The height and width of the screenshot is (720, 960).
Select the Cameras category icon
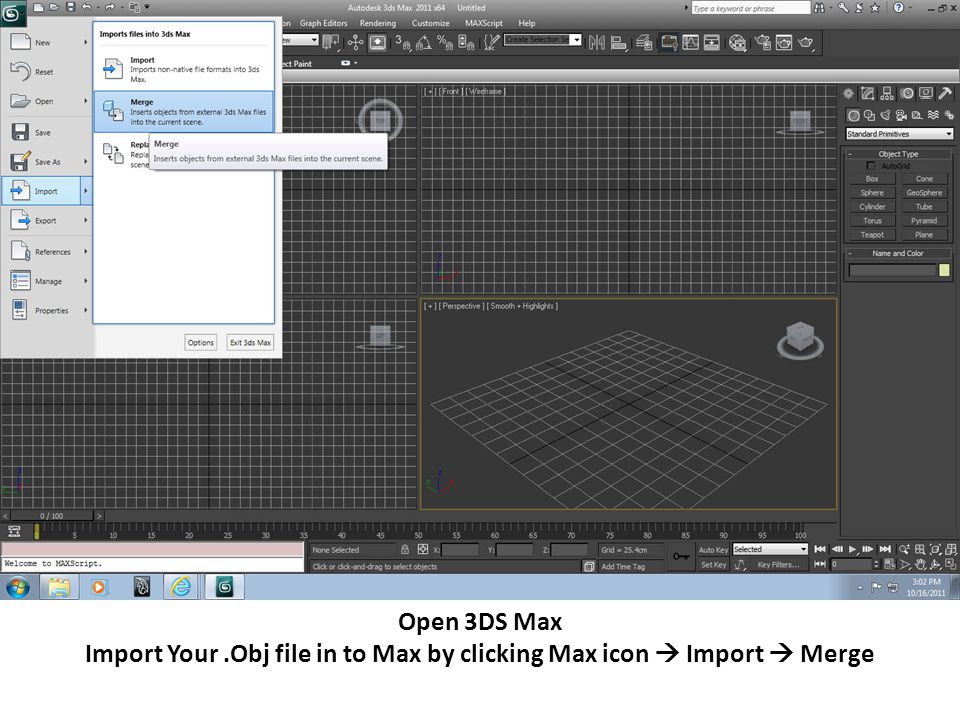pos(901,115)
